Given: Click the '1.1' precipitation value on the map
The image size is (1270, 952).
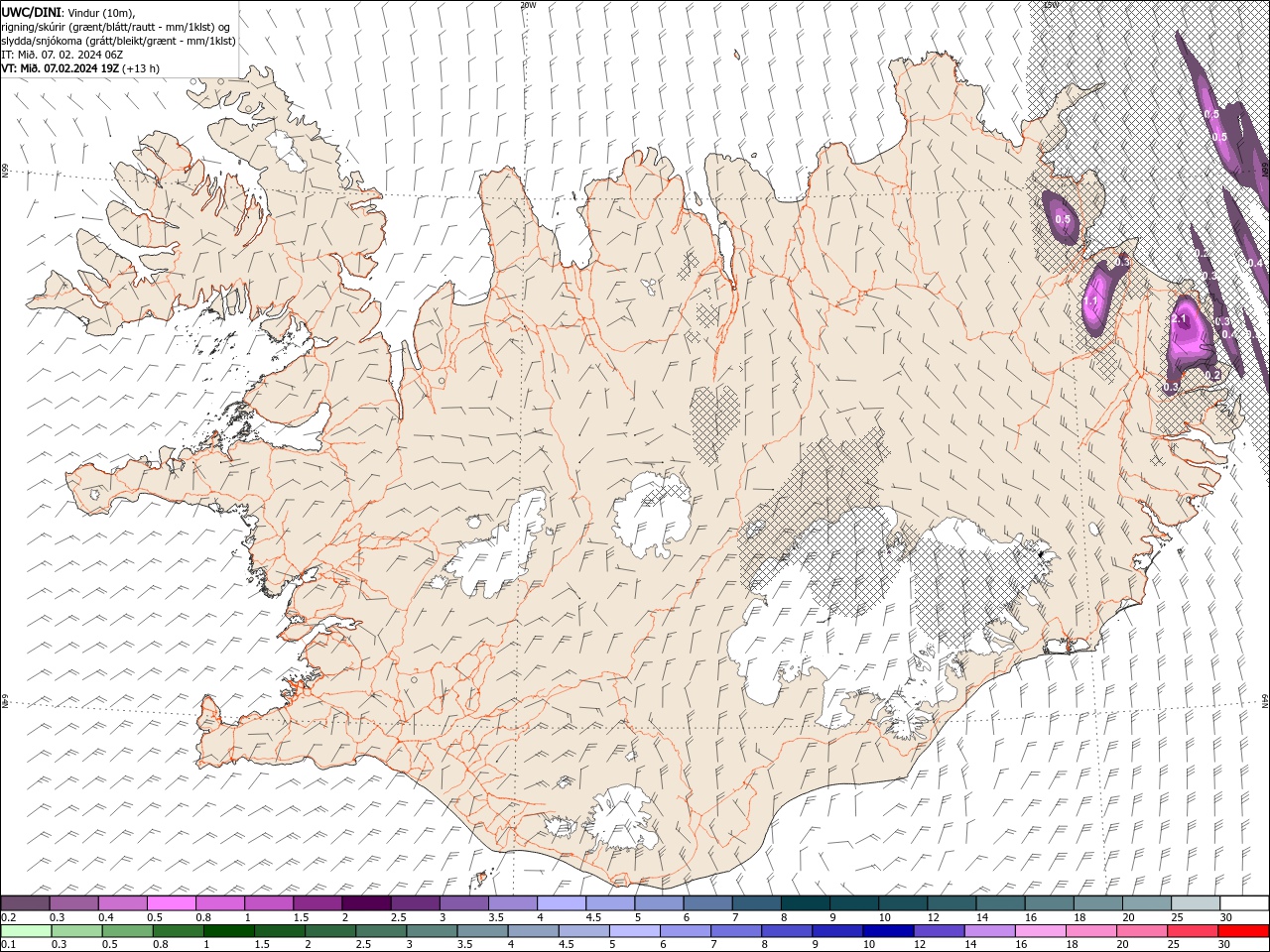Looking at the screenshot, I should [x=1089, y=301].
